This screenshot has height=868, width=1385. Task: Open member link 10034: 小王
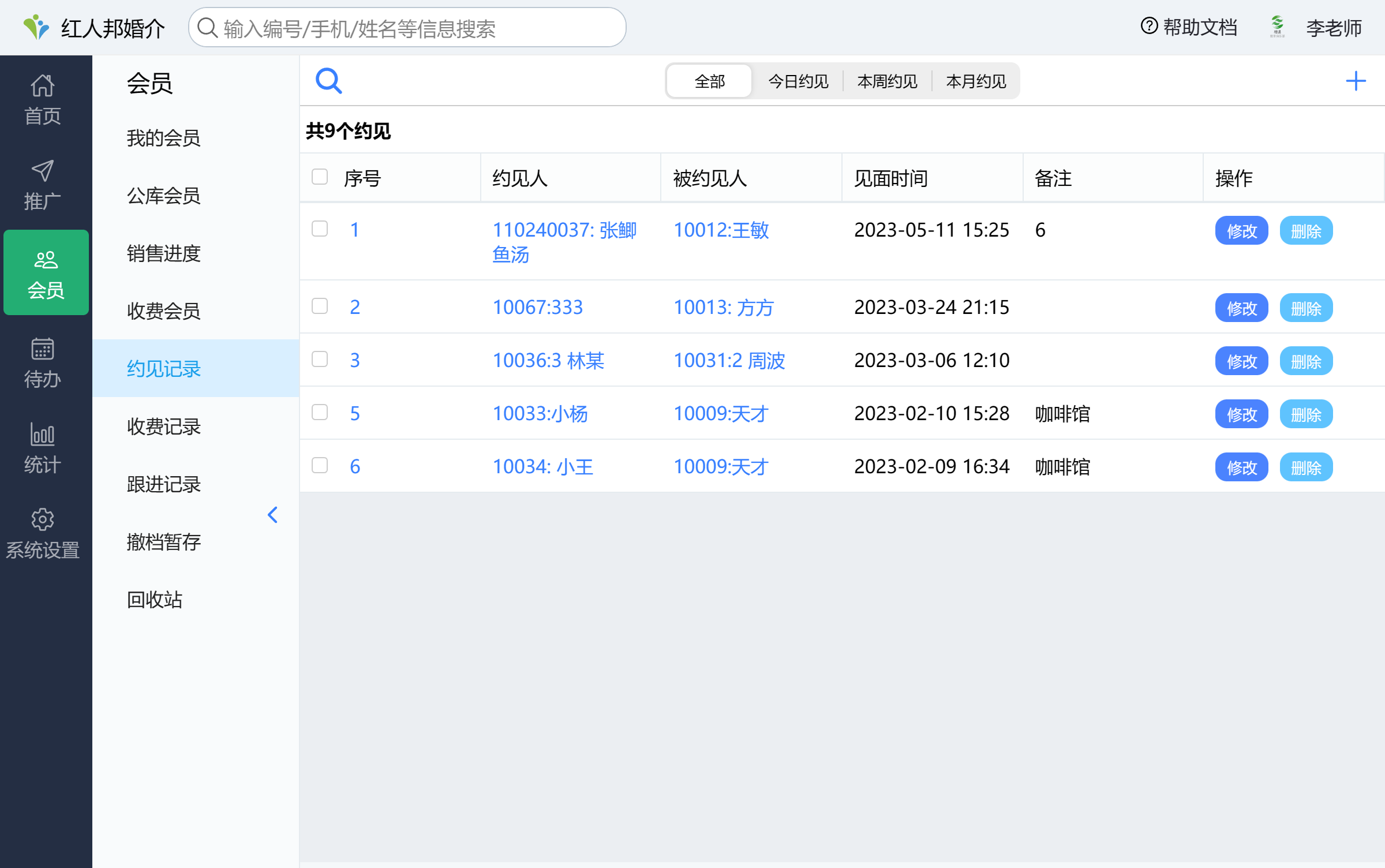pyautogui.click(x=543, y=466)
